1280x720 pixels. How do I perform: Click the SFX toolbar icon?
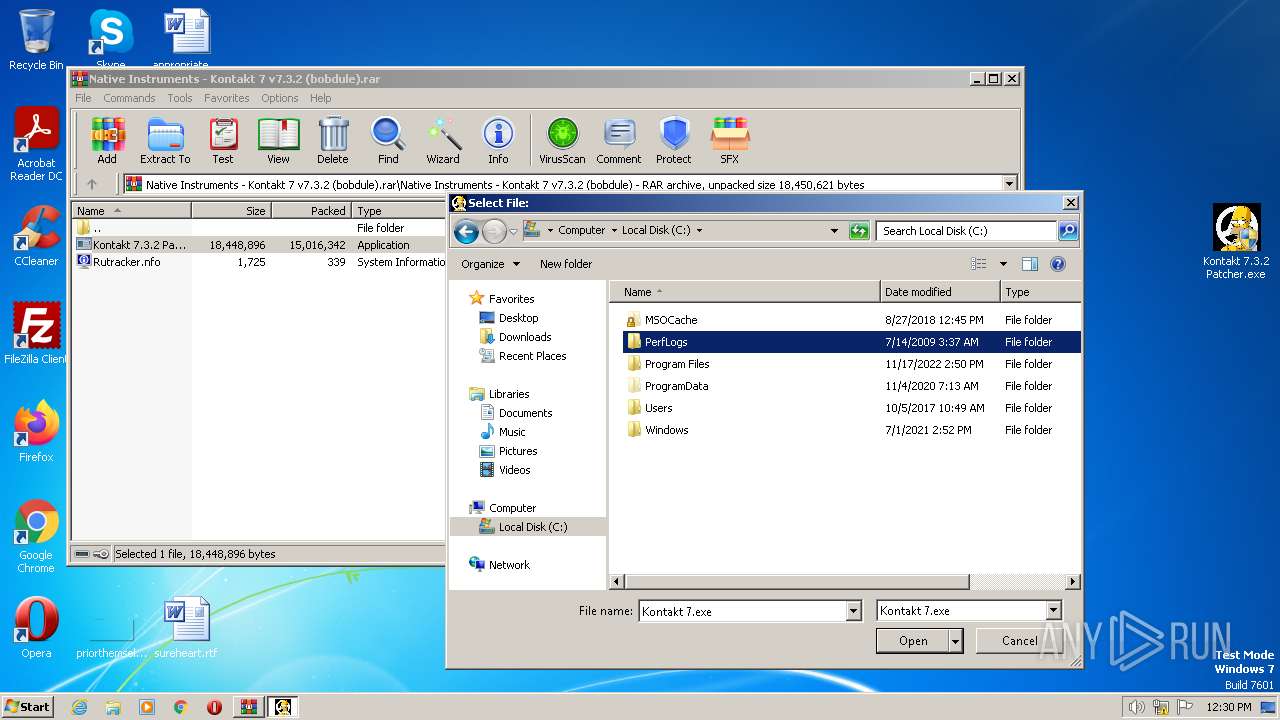[x=730, y=140]
